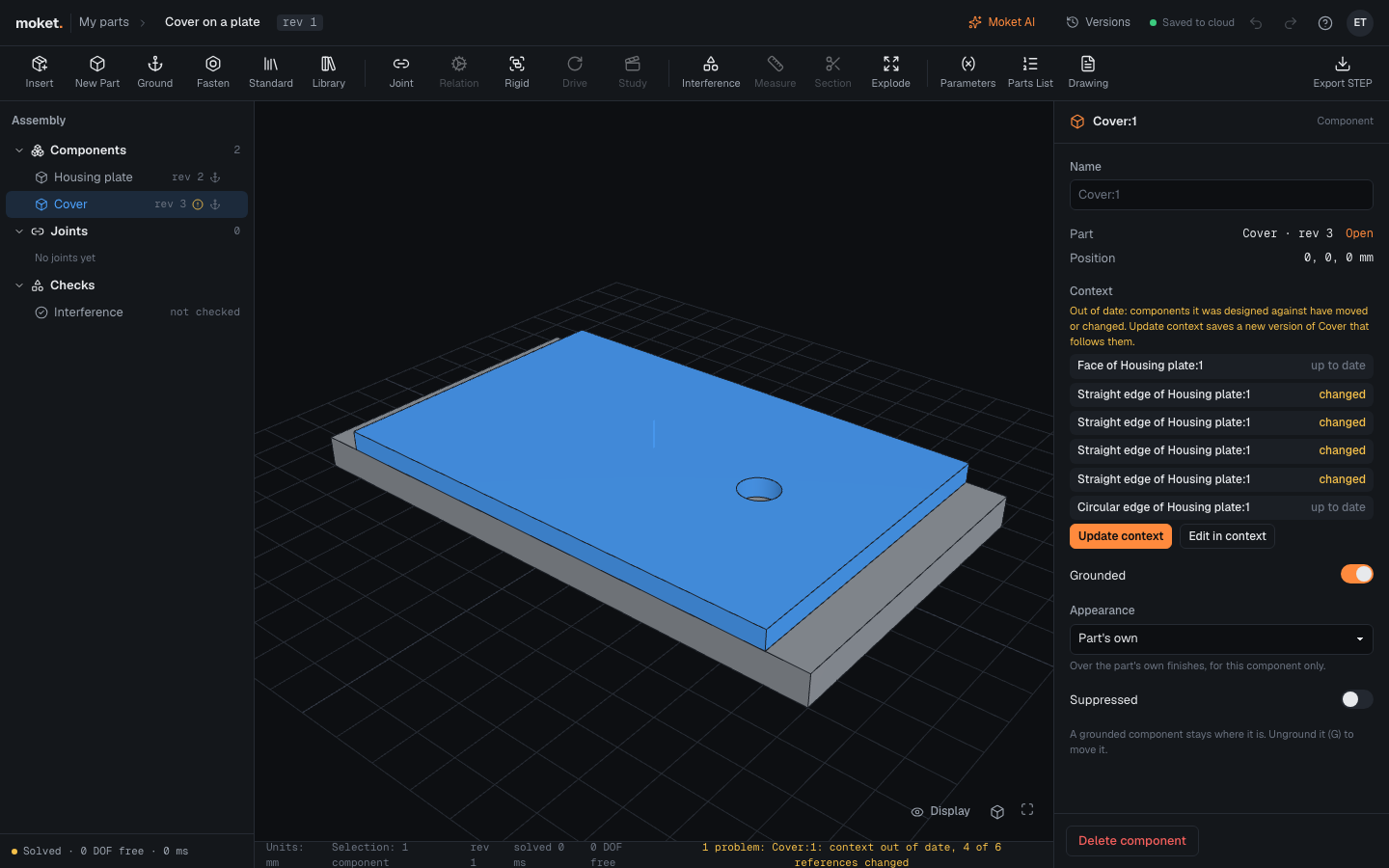Open the Parameters tool

click(967, 72)
